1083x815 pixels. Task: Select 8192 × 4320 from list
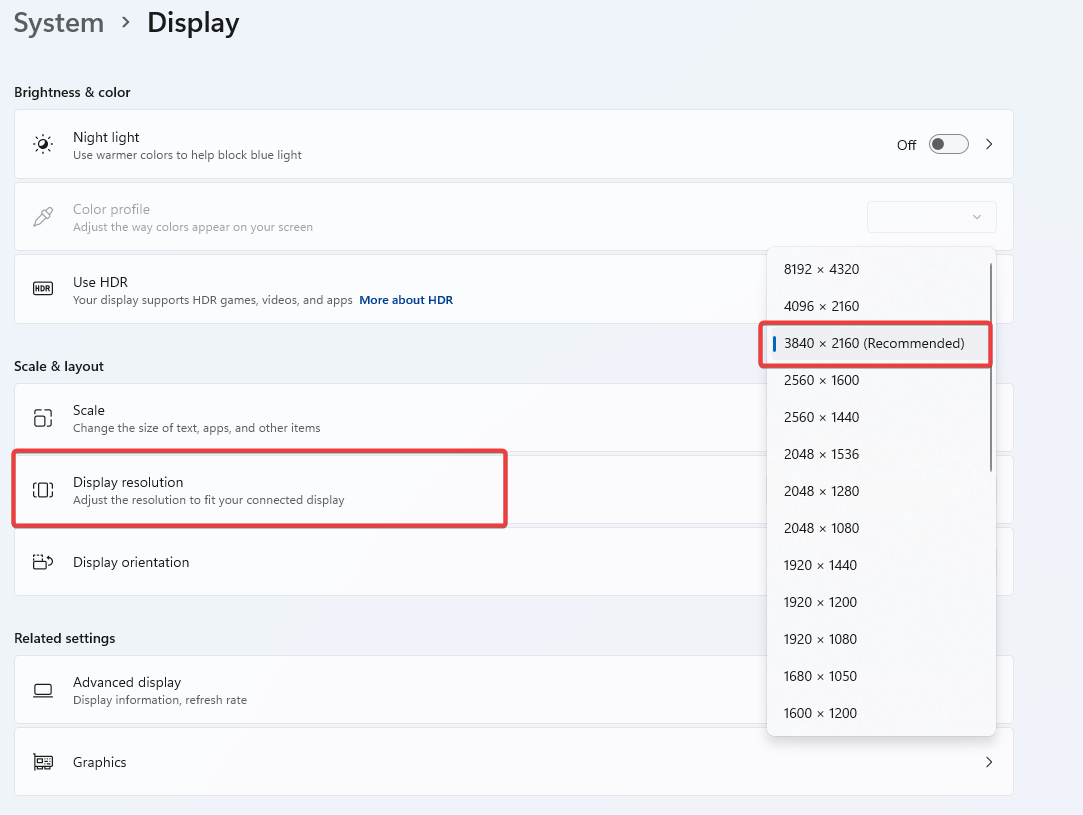821,269
